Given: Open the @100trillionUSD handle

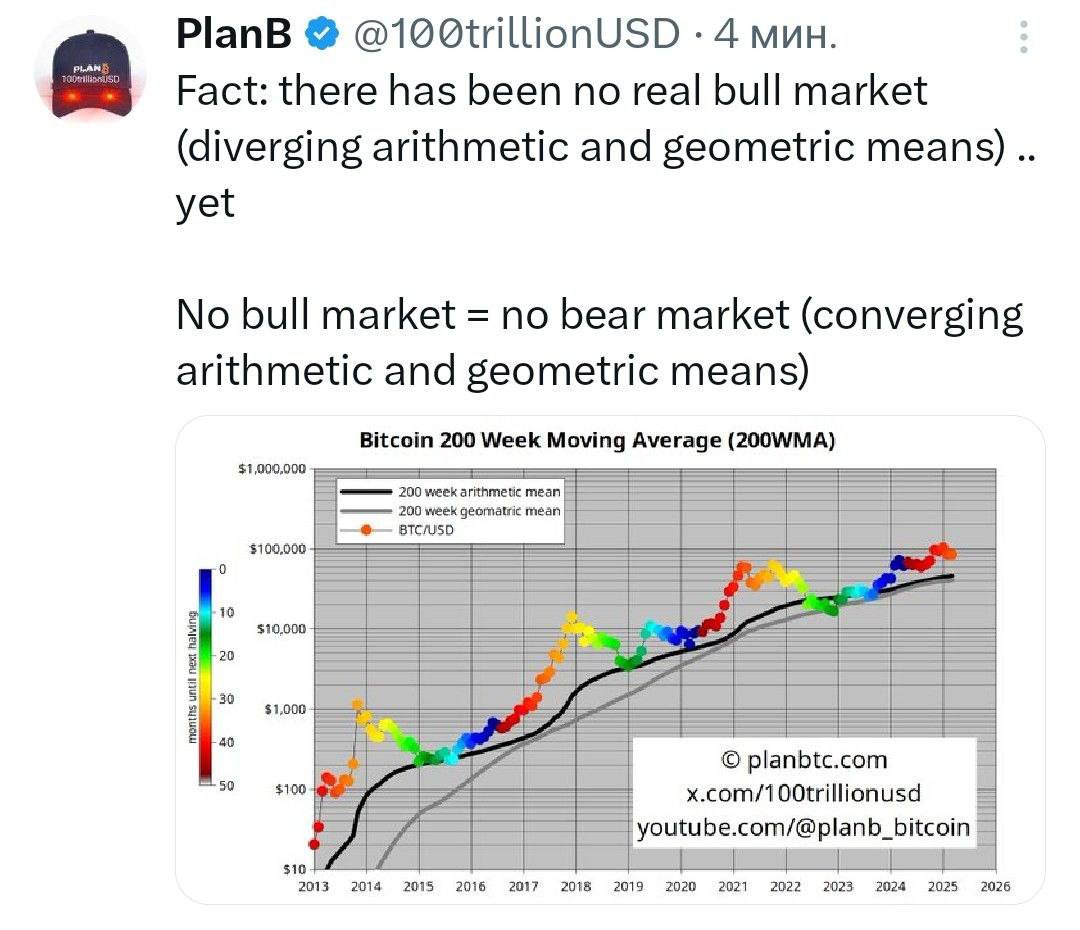Looking at the screenshot, I should (516, 33).
